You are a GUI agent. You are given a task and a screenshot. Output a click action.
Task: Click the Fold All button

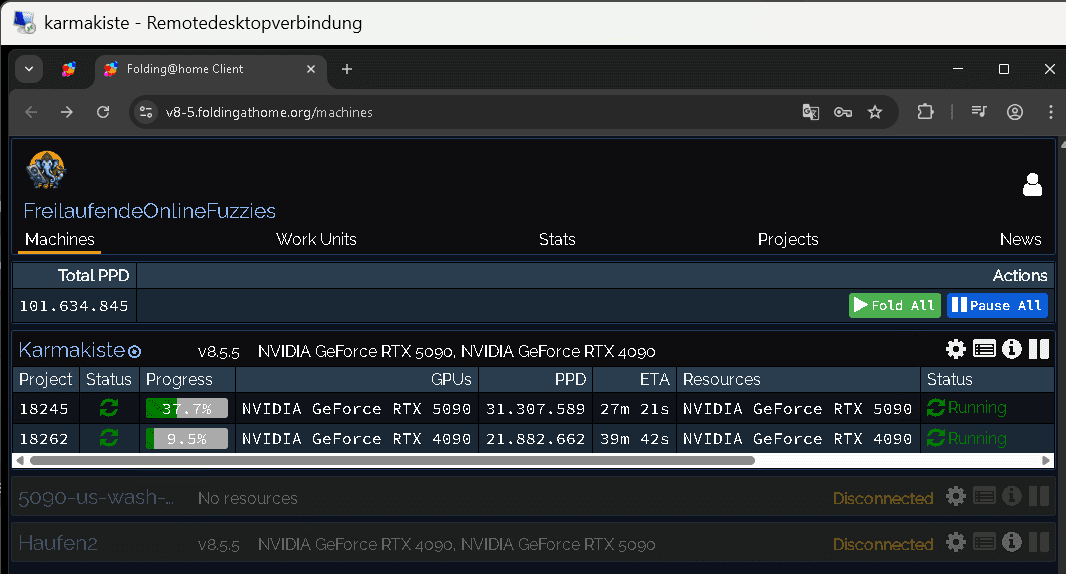point(895,305)
